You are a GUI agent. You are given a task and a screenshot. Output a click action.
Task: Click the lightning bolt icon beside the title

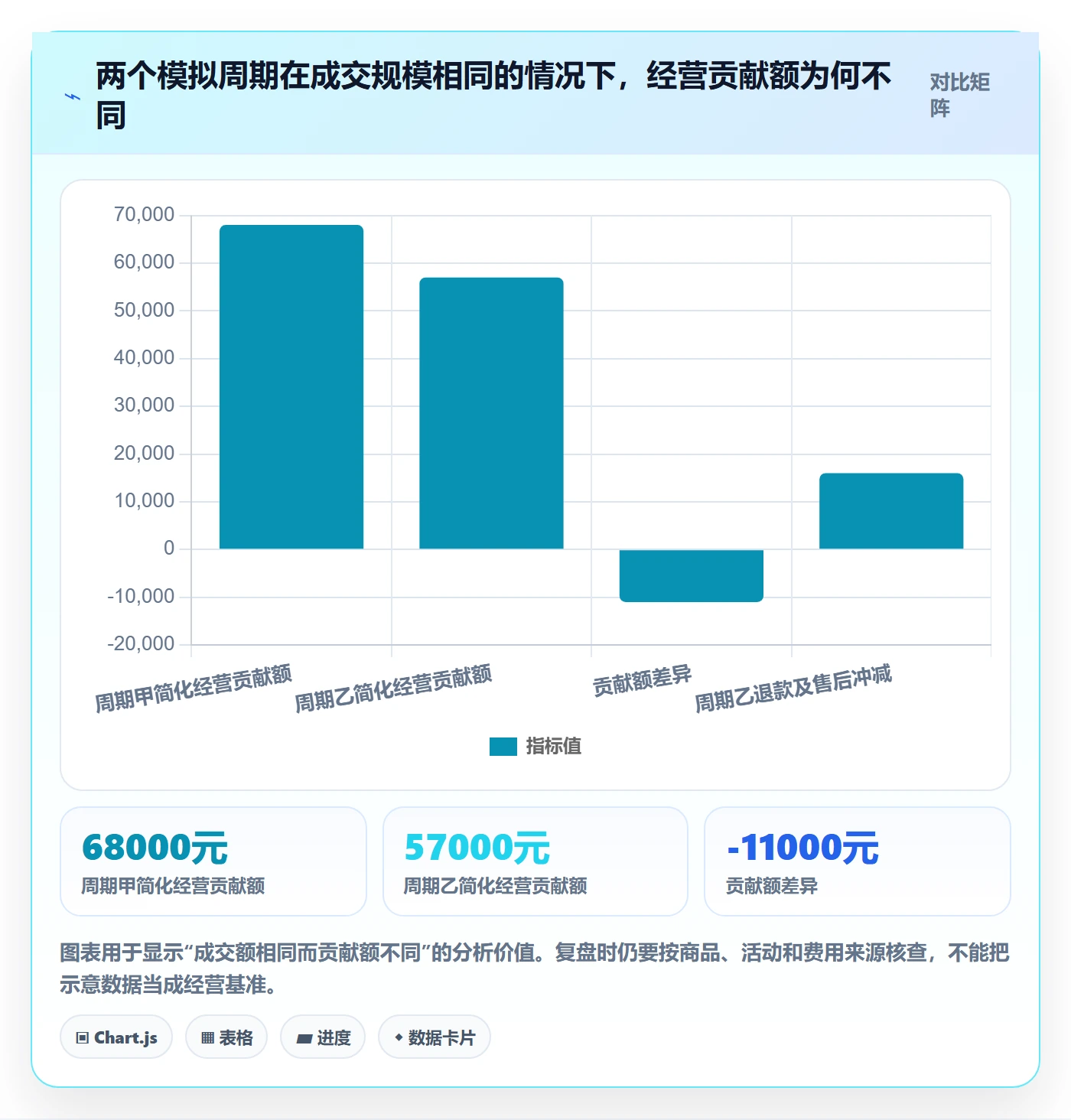click(x=73, y=96)
